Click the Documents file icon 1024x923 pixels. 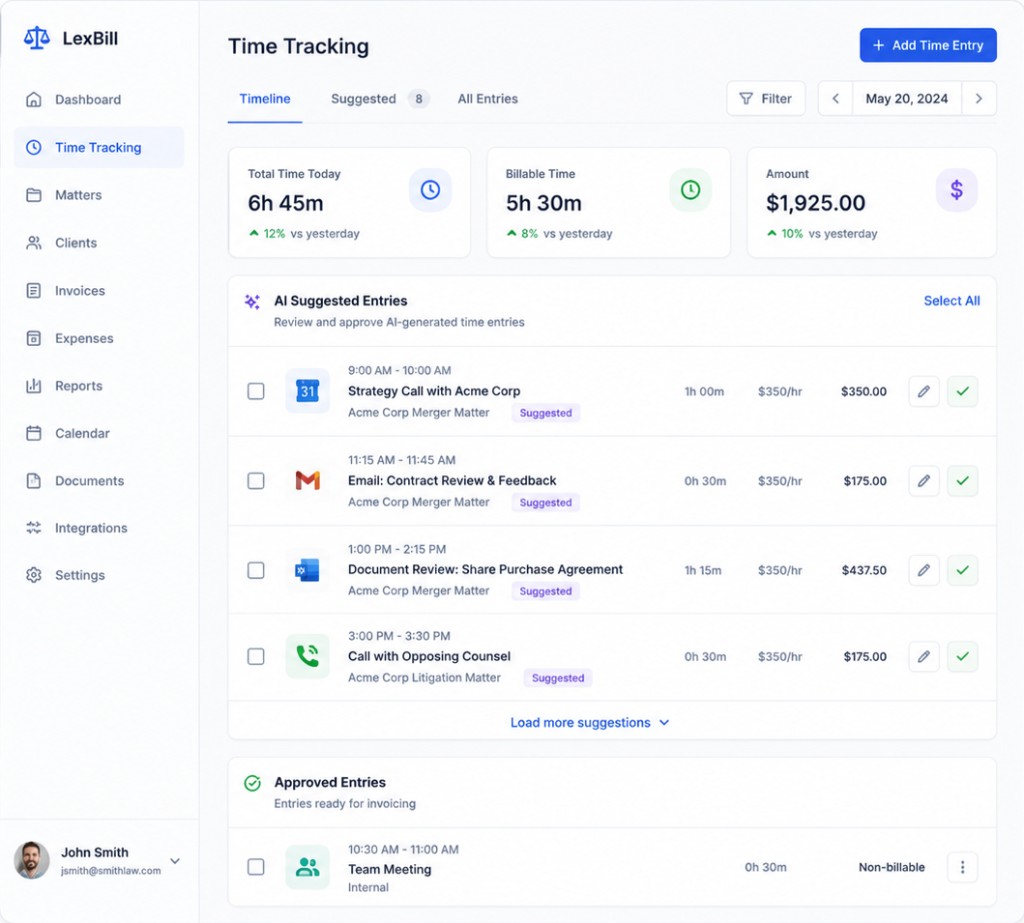coord(33,481)
